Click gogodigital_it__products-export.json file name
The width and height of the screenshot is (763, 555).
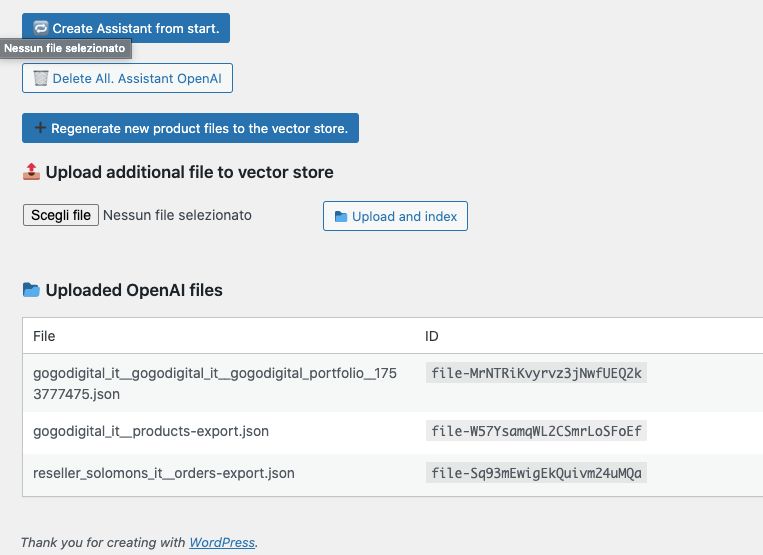(x=151, y=431)
